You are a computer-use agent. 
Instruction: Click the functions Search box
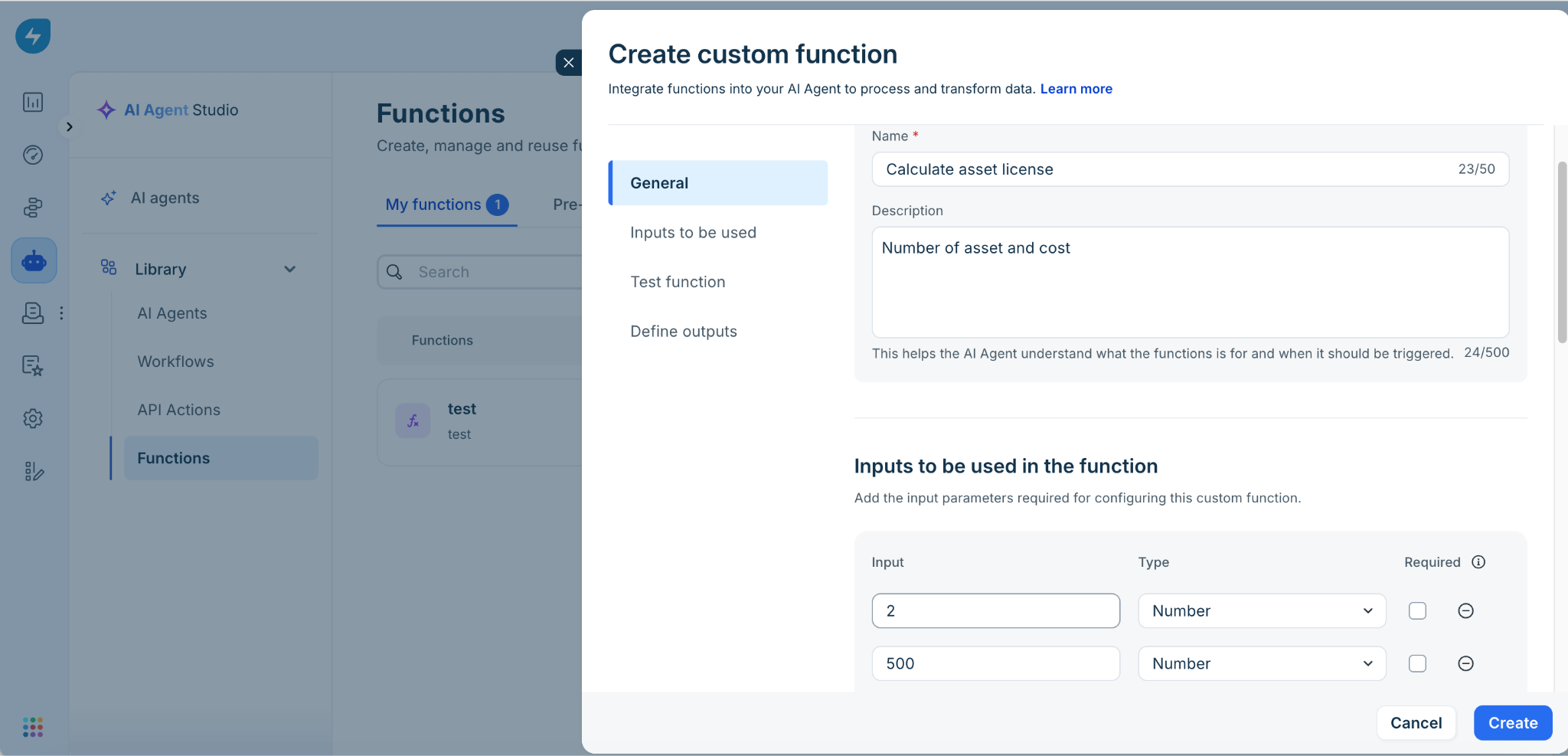click(480, 272)
